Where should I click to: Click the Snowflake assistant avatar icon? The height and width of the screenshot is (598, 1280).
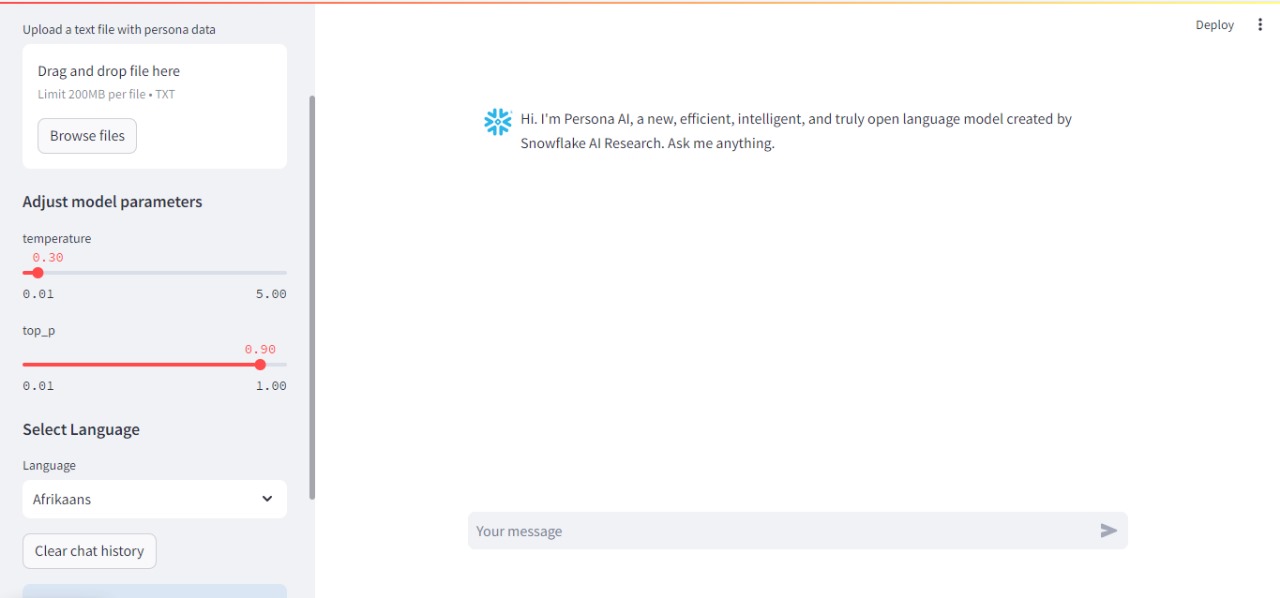click(x=497, y=122)
